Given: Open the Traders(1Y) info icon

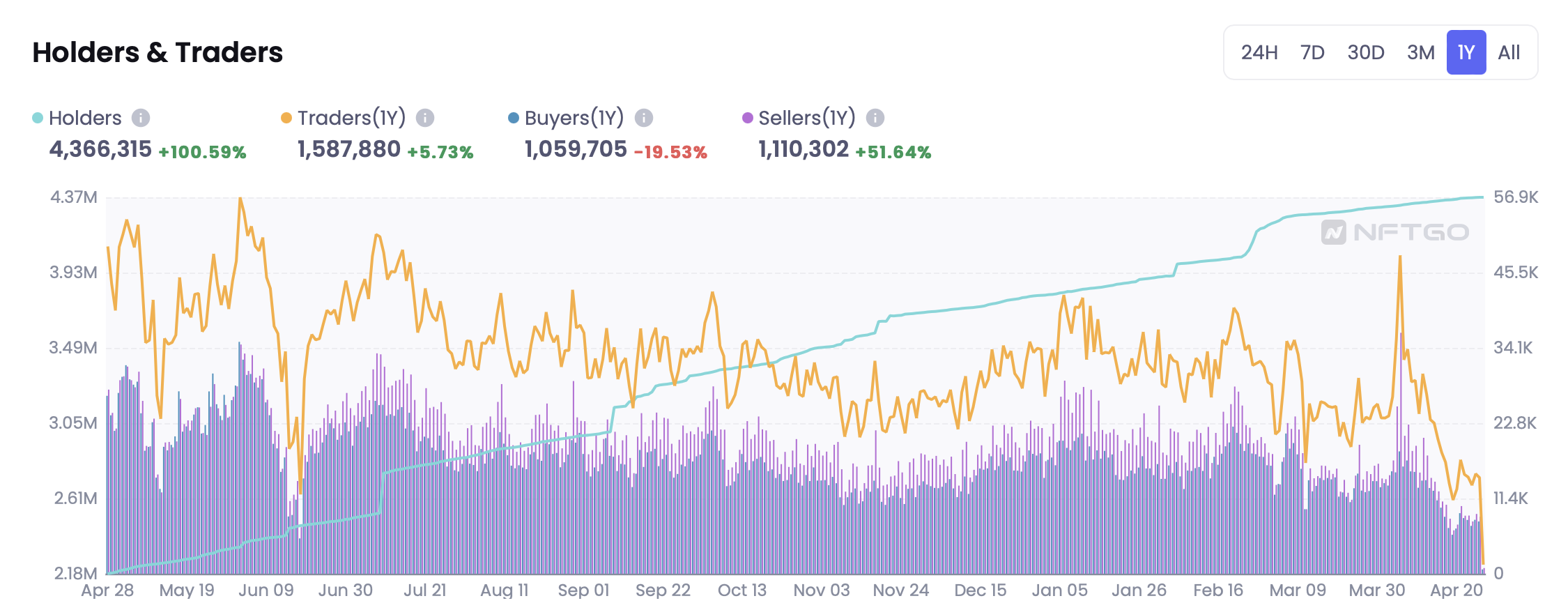Looking at the screenshot, I should click(x=425, y=118).
